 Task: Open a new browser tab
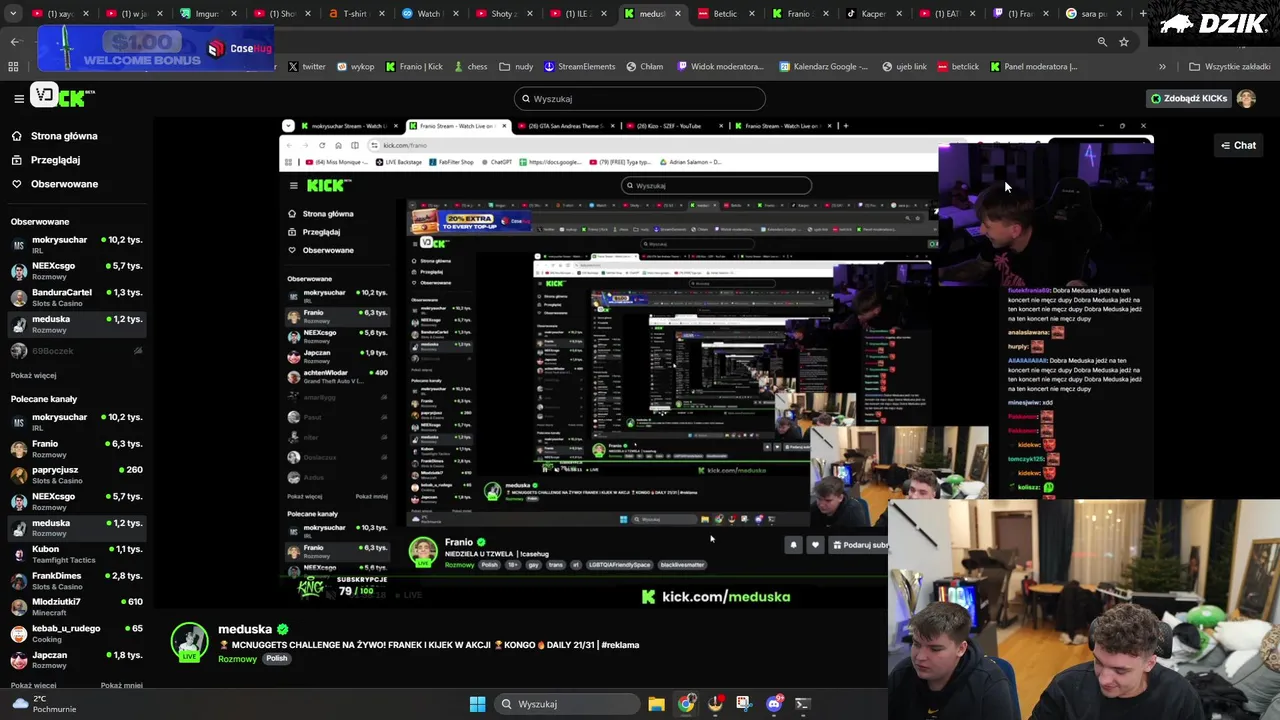pos(1146,14)
